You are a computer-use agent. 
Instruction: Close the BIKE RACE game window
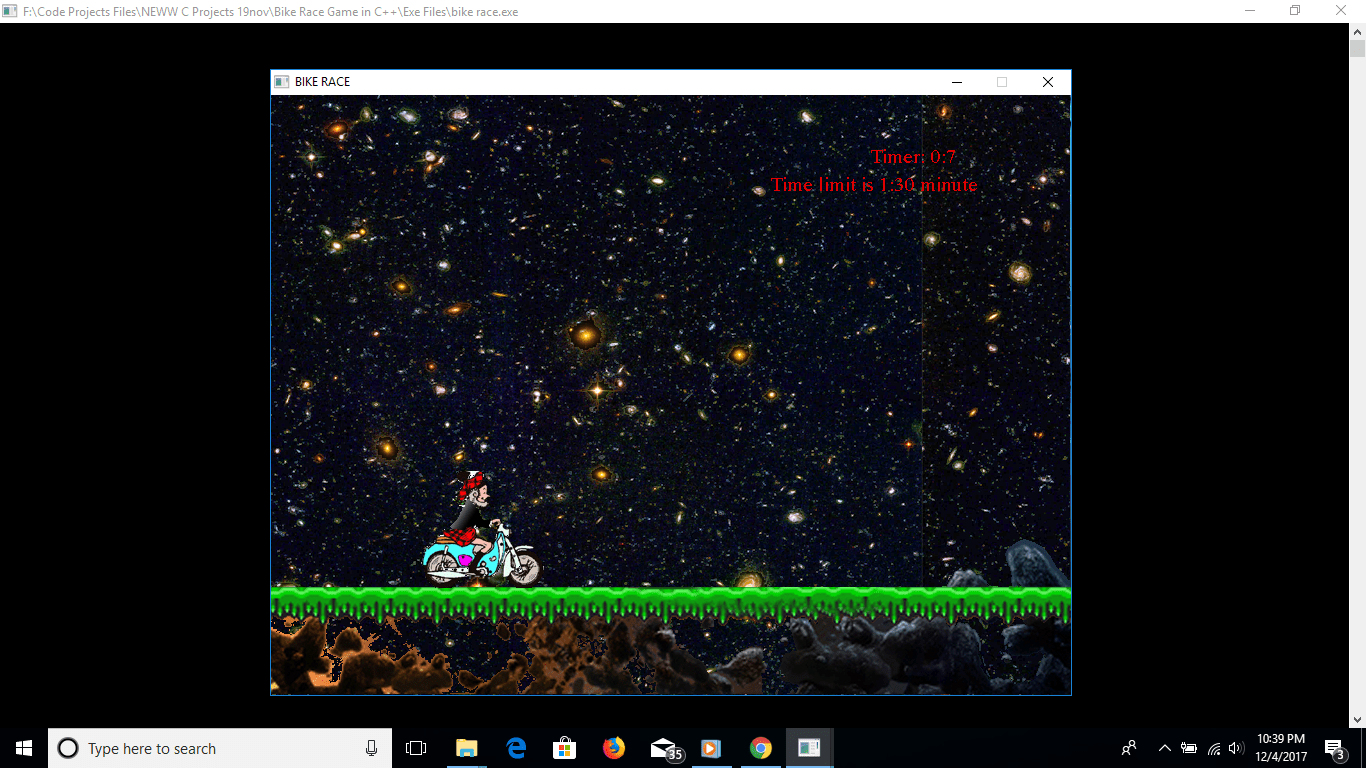[x=1048, y=82]
